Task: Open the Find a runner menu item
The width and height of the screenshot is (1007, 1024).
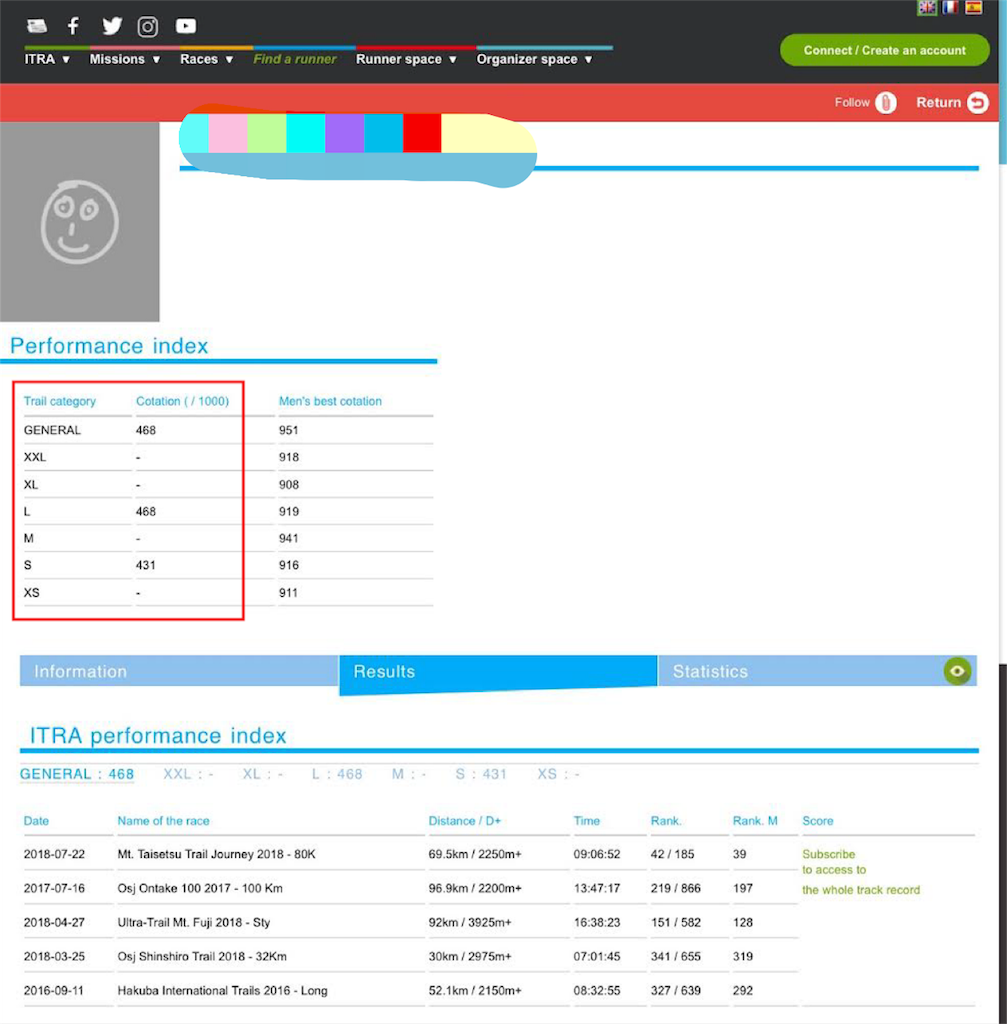Action: point(295,59)
